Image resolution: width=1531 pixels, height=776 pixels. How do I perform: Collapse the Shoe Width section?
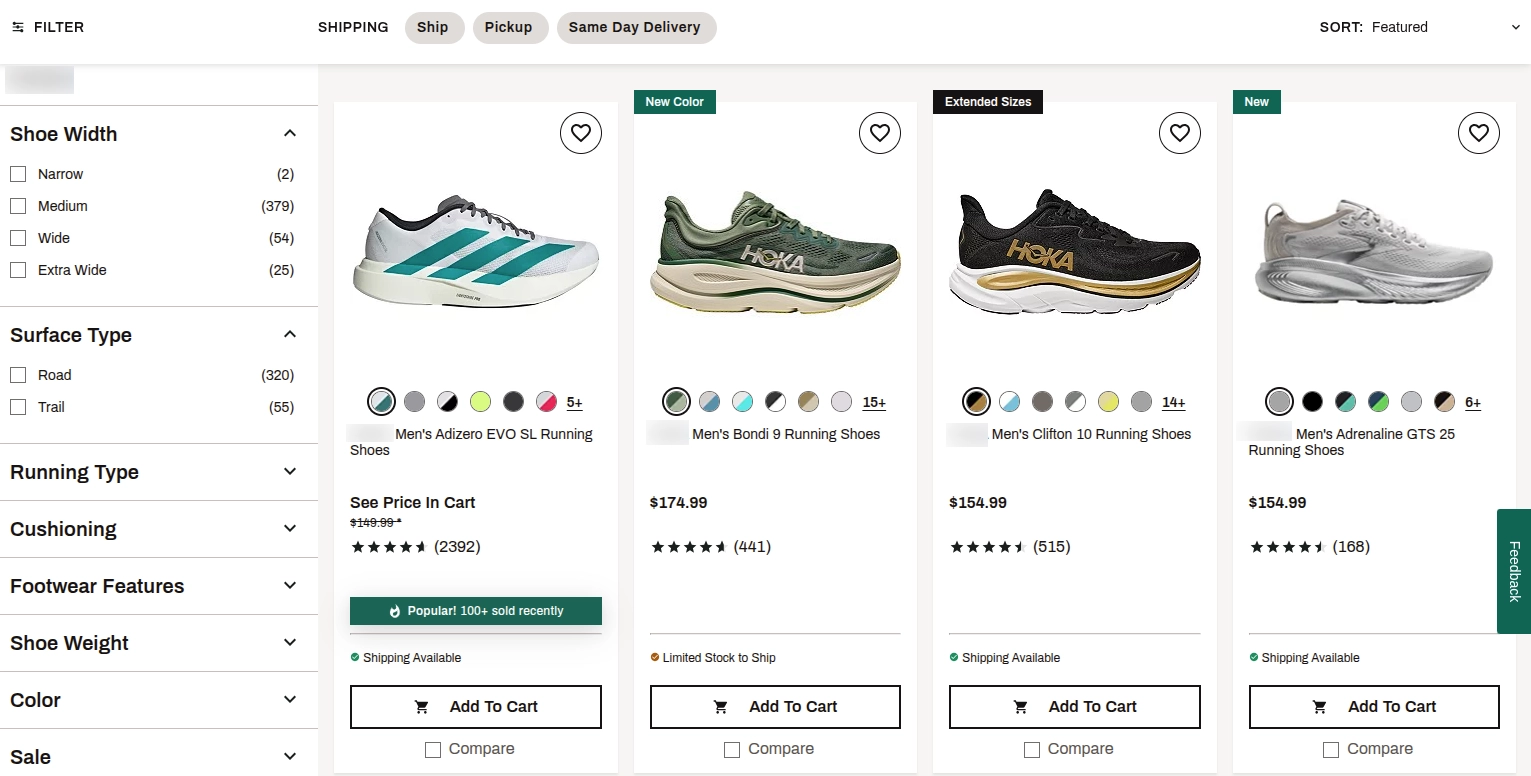pos(289,132)
